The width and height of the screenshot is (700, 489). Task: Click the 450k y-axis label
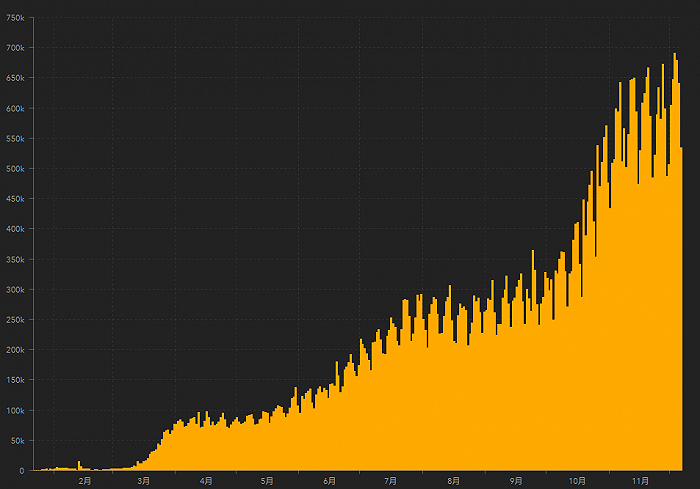click(15, 199)
